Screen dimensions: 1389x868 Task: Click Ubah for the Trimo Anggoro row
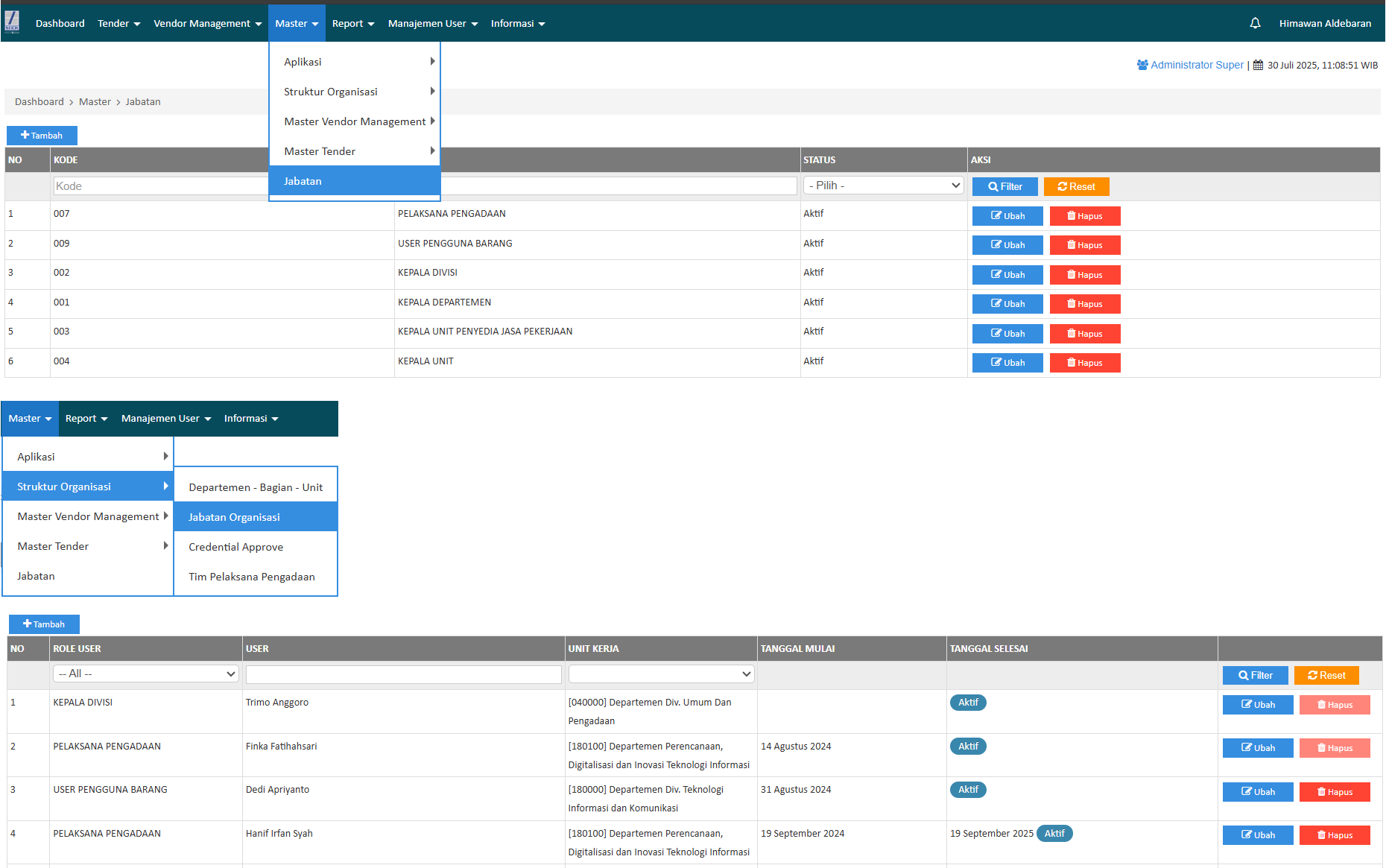tap(1257, 705)
